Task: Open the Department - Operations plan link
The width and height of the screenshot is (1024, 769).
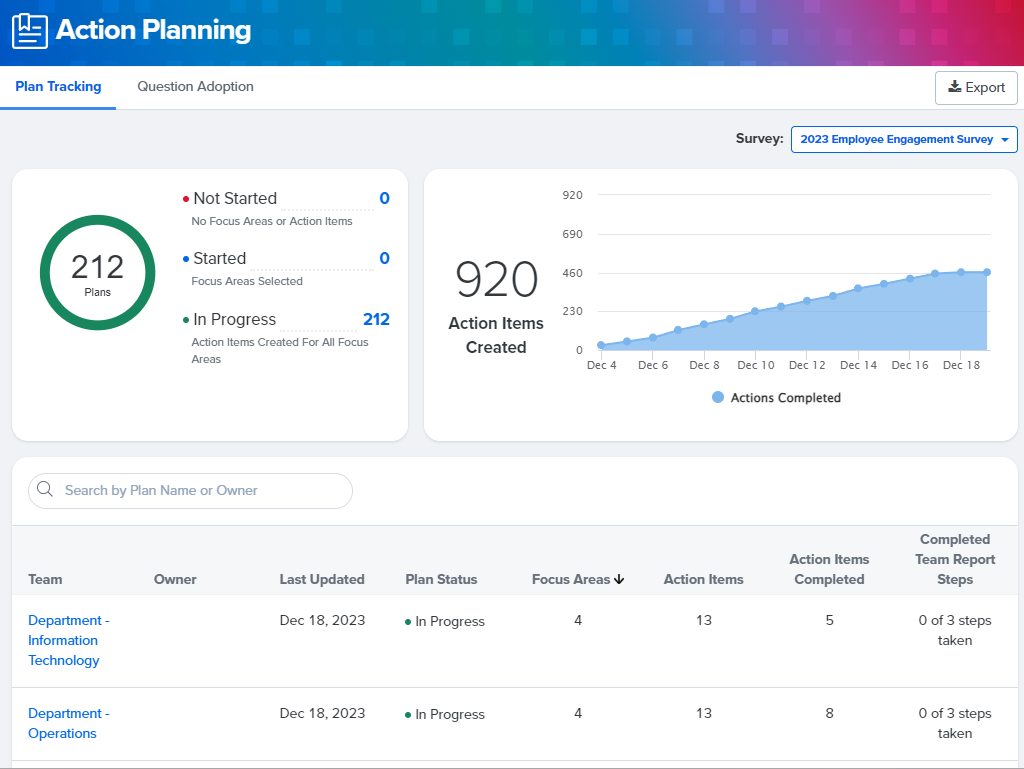Action: pos(68,723)
